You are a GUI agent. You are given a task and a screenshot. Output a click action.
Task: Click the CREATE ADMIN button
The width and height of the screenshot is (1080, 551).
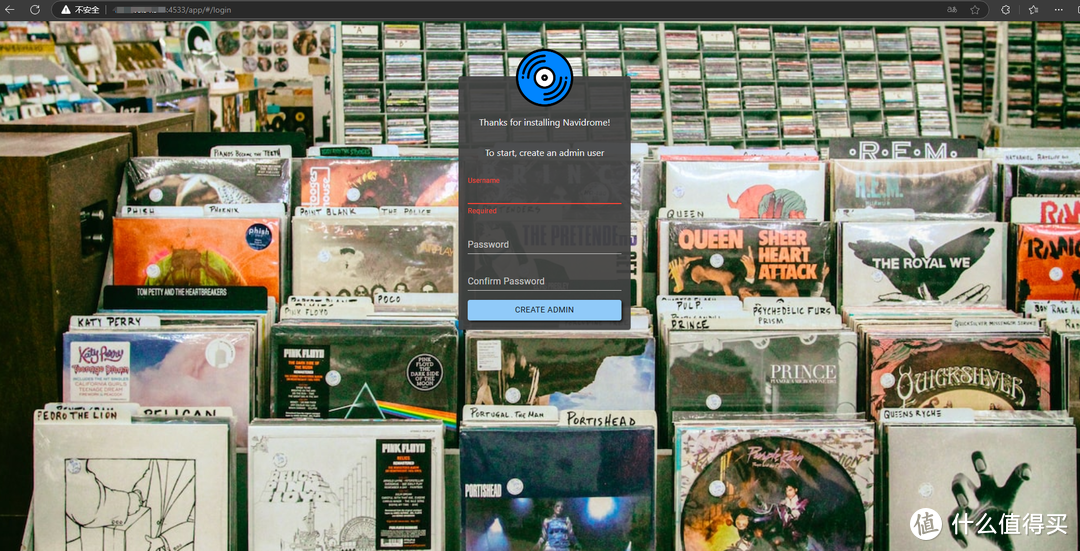pyautogui.click(x=544, y=310)
